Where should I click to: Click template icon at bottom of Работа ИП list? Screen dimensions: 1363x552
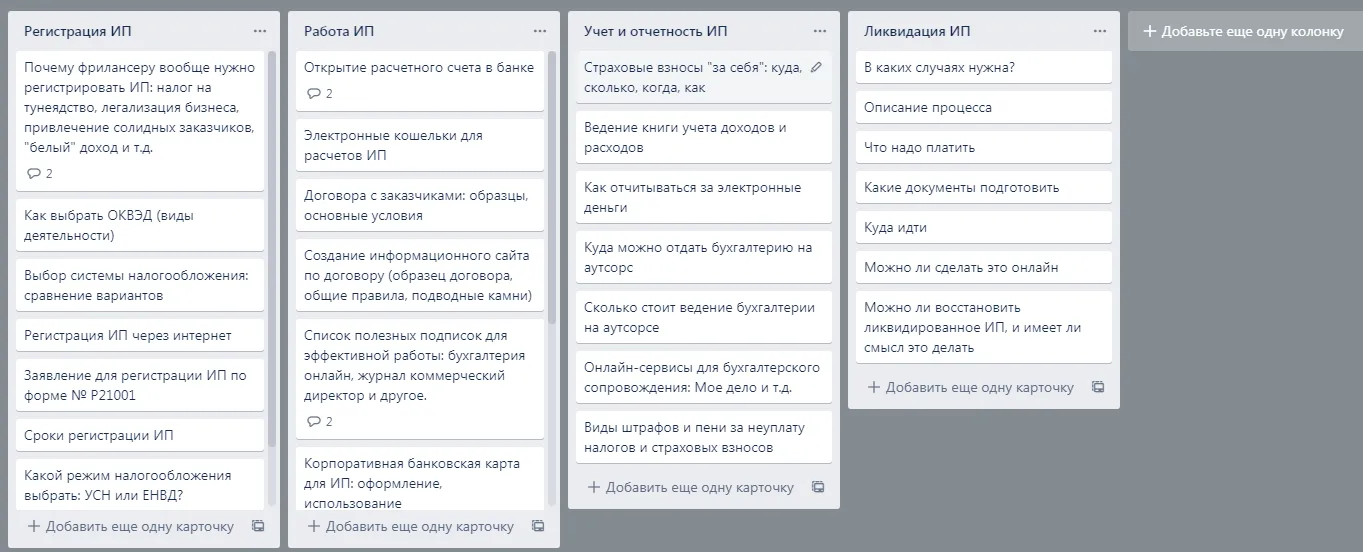pyautogui.click(x=538, y=526)
